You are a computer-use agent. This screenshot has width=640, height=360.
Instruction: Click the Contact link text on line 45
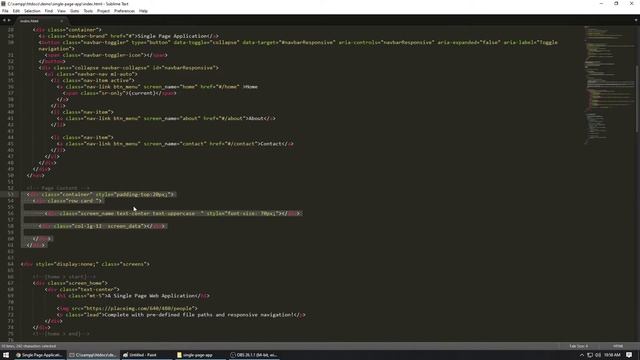[271, 144]
